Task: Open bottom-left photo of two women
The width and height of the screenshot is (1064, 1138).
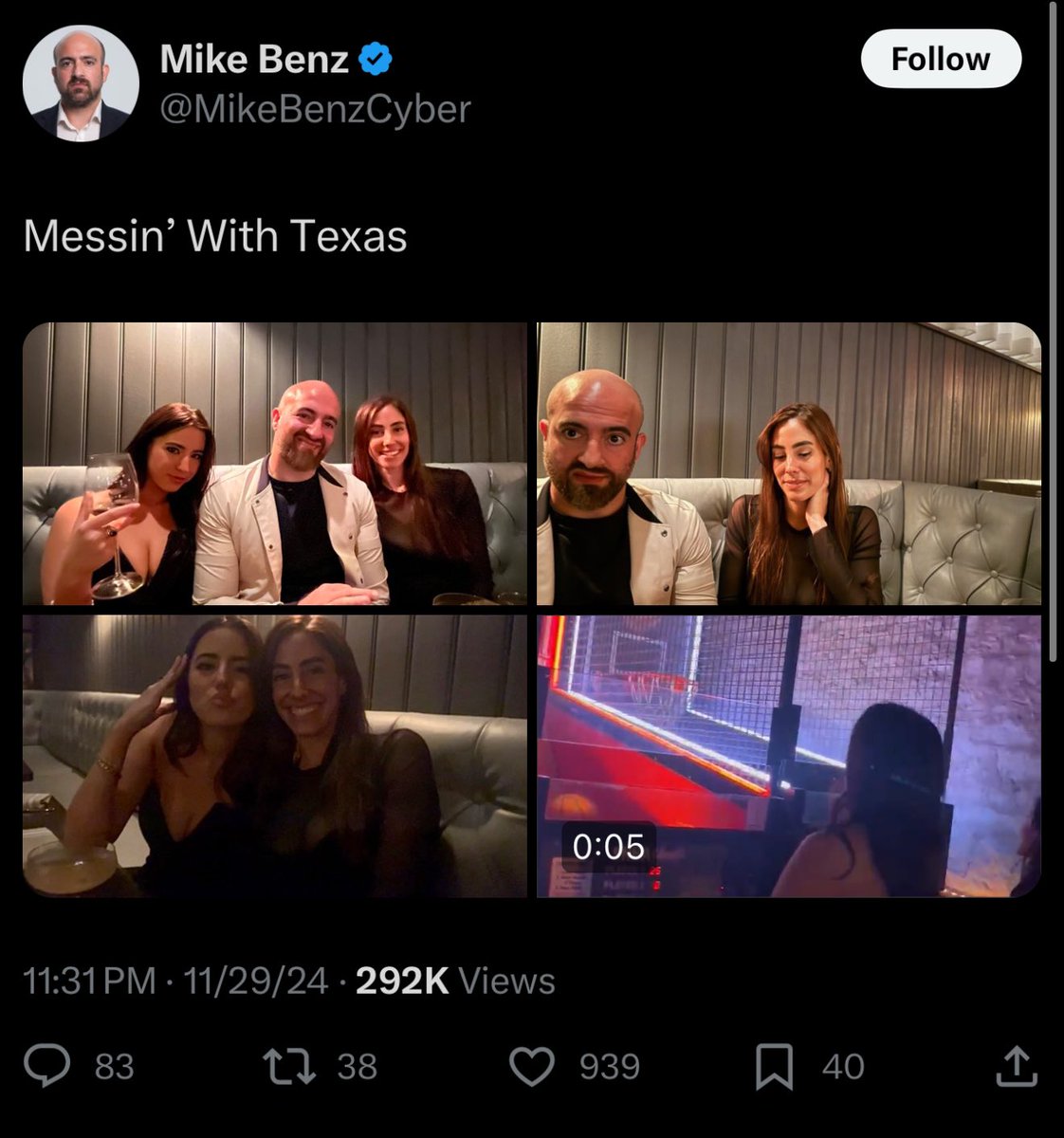Action: point(274,756)
